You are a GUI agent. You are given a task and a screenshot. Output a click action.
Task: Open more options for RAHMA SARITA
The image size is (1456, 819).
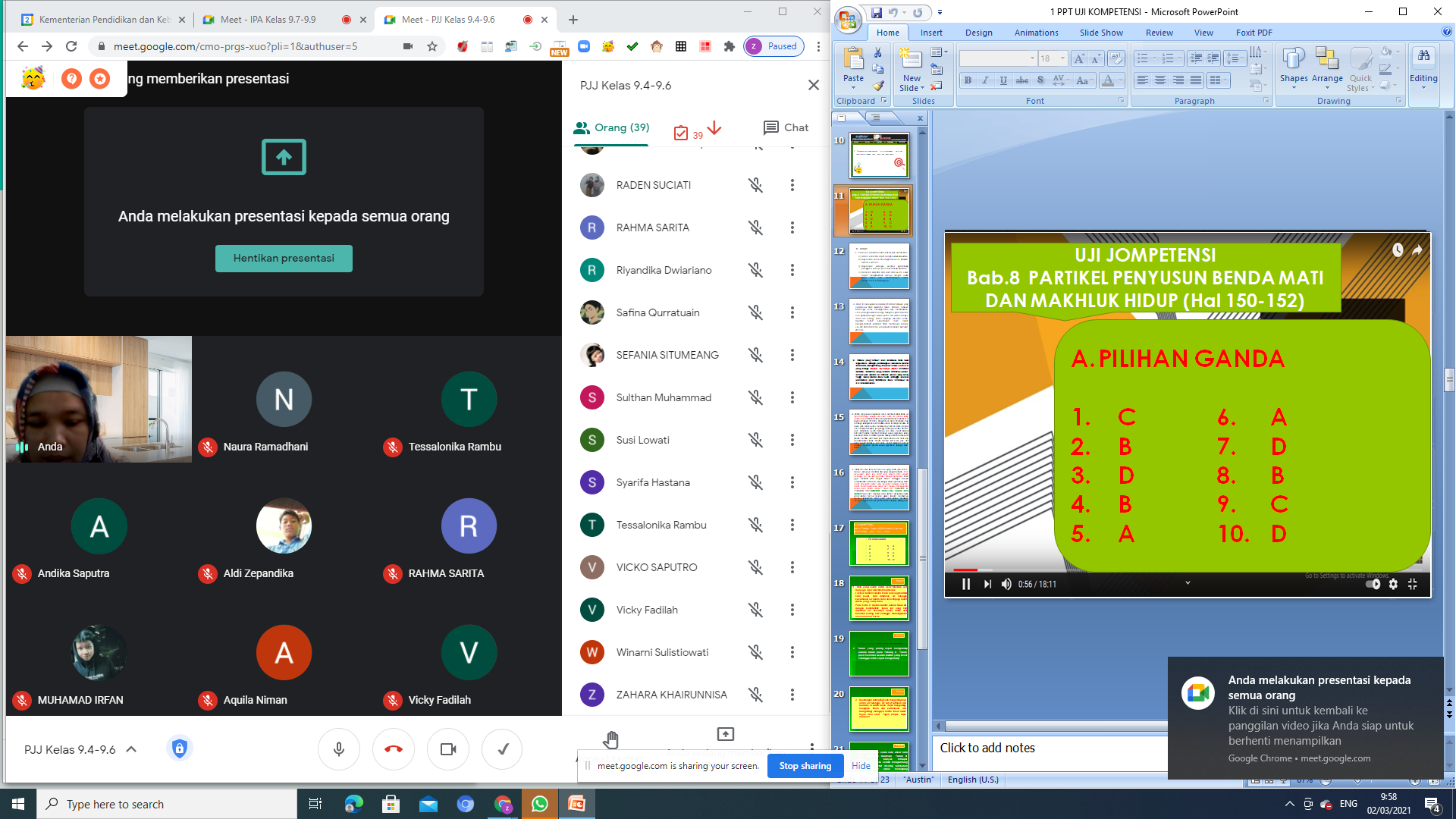pyautogui.click(x=792, y=227)
